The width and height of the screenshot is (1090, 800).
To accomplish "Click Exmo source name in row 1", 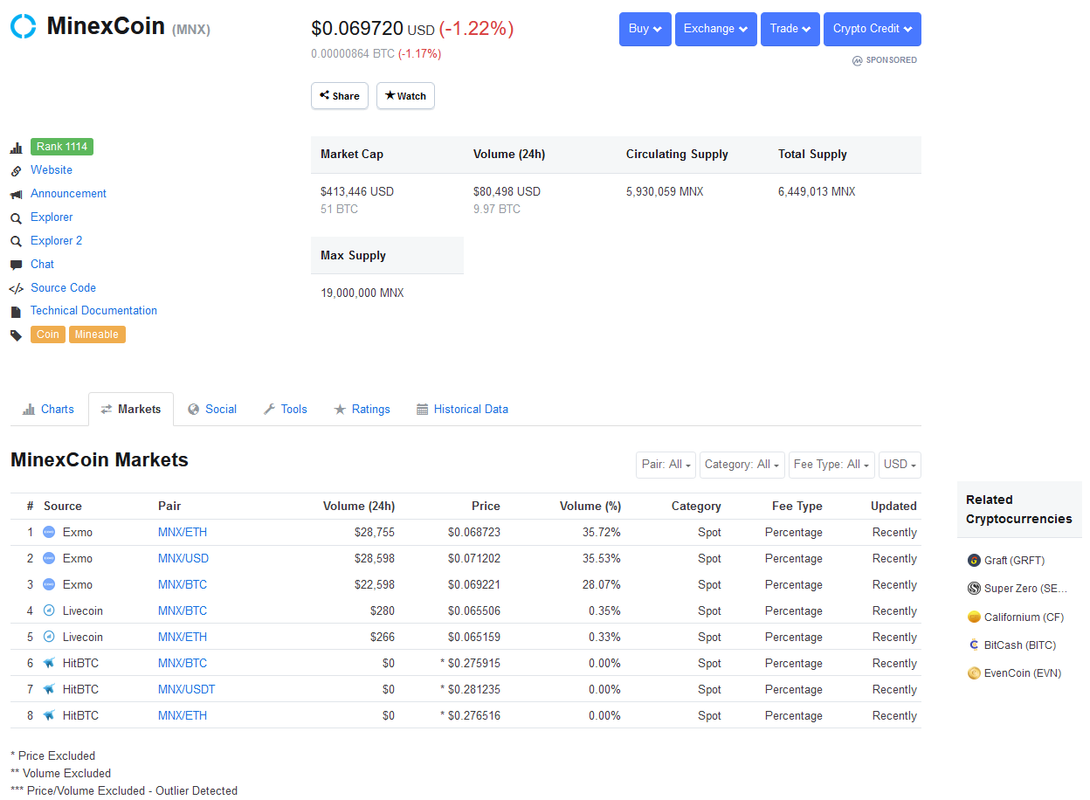I will tap(77, 533).
